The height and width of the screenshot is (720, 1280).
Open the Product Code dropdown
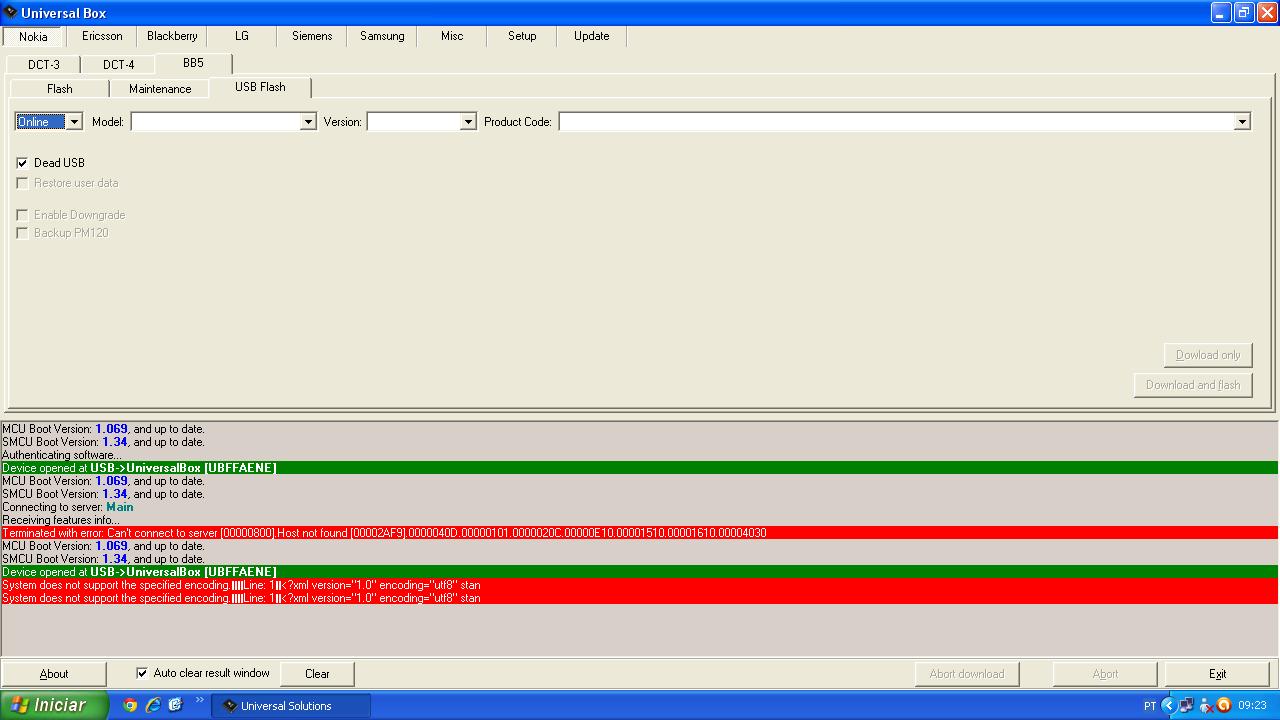point(1242,122)
